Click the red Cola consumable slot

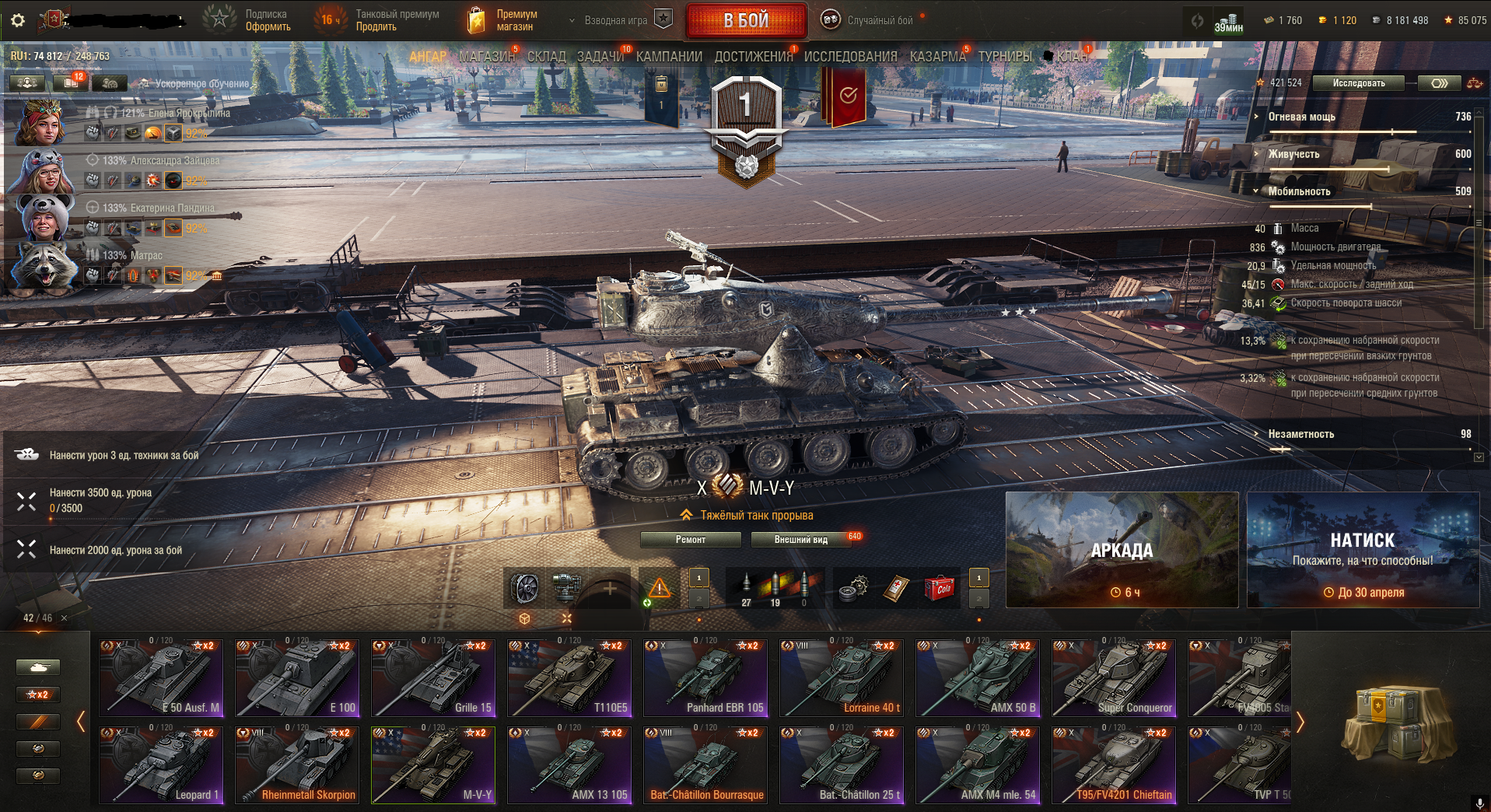point(939,588)
